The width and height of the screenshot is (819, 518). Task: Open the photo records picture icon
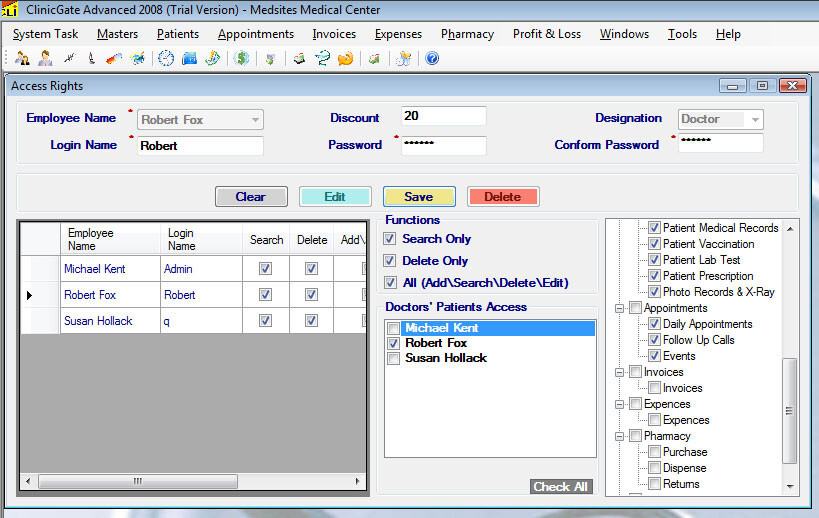pos(138,58)
